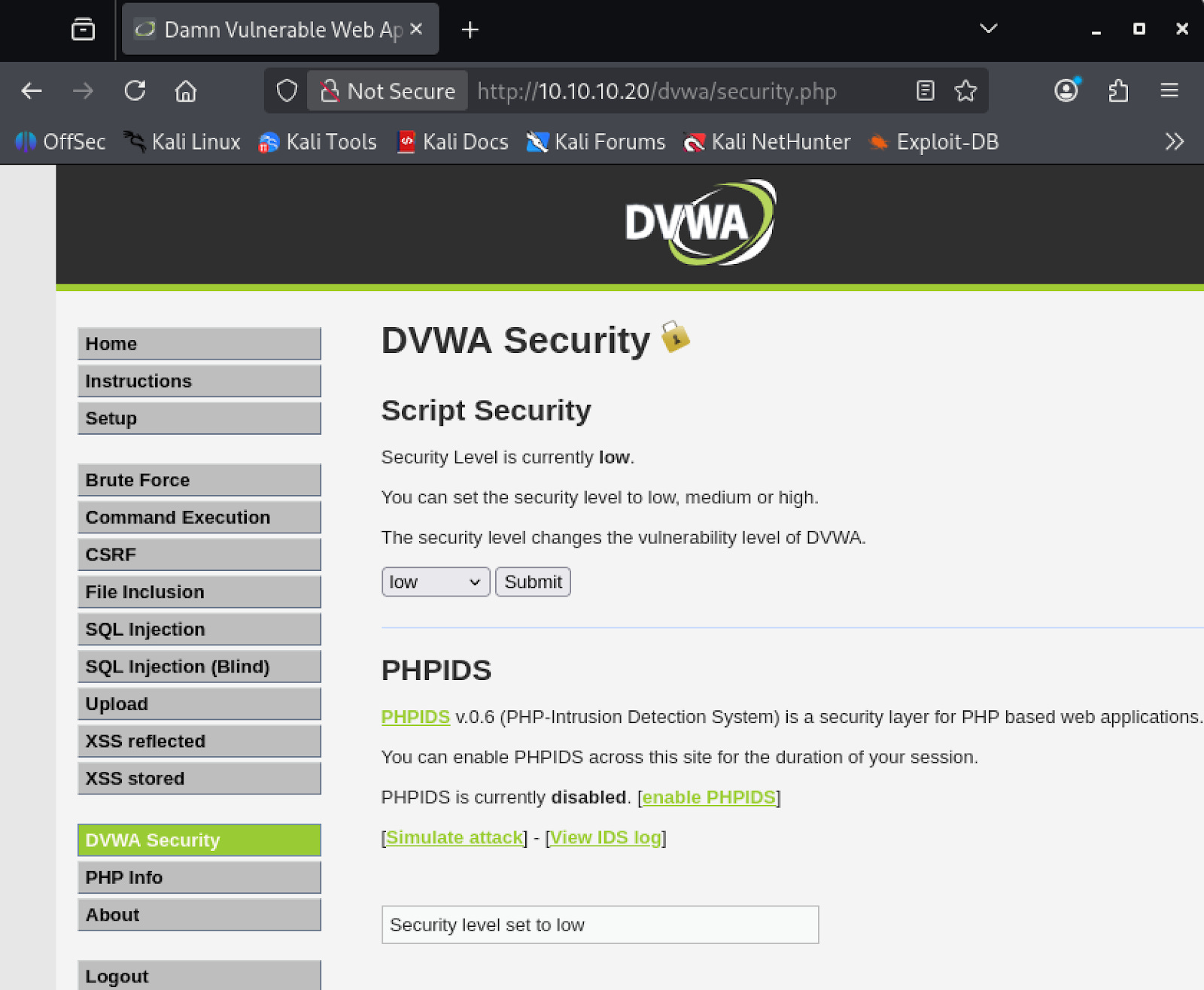Open Instructions in sidebar
Viewport: 1204px width, 990px height.
(x=199, y=381)
